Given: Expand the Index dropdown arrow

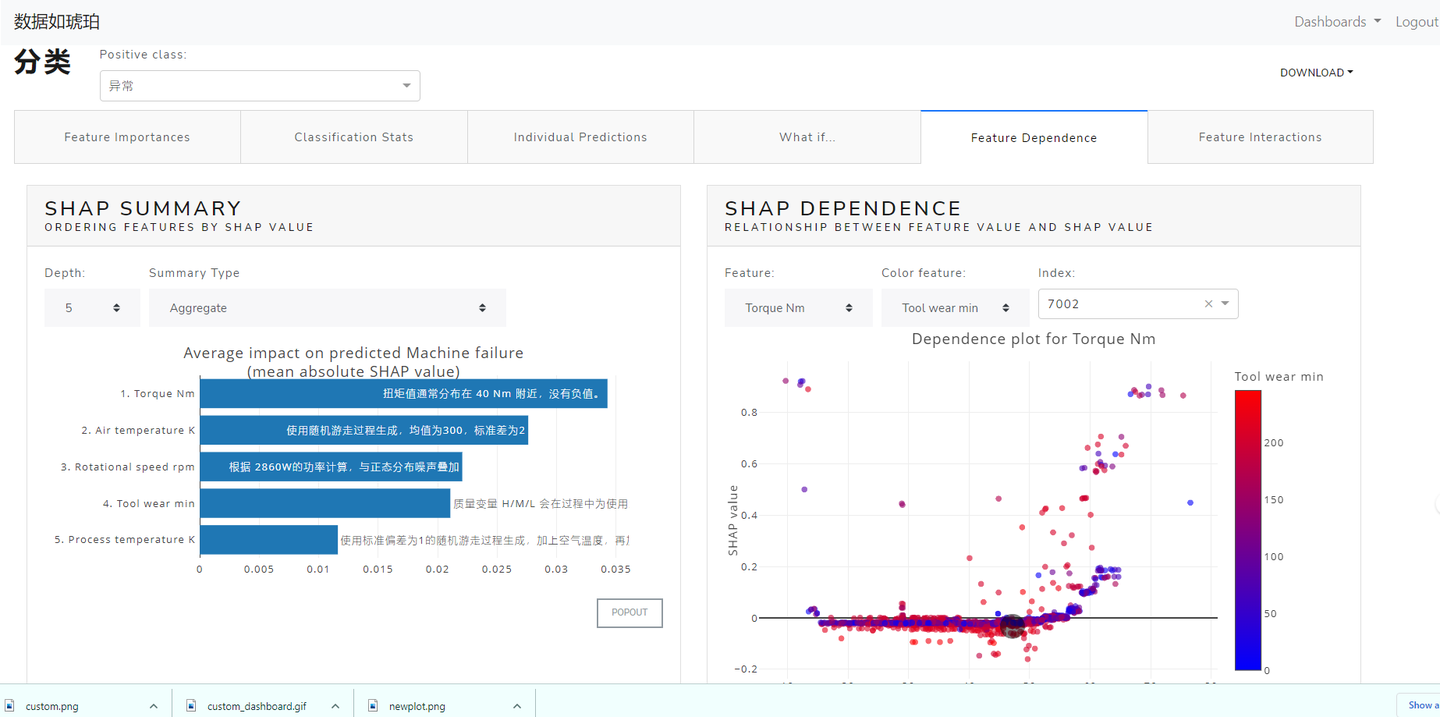Looking at the screenshot, I should click(x=1225, y=304).
